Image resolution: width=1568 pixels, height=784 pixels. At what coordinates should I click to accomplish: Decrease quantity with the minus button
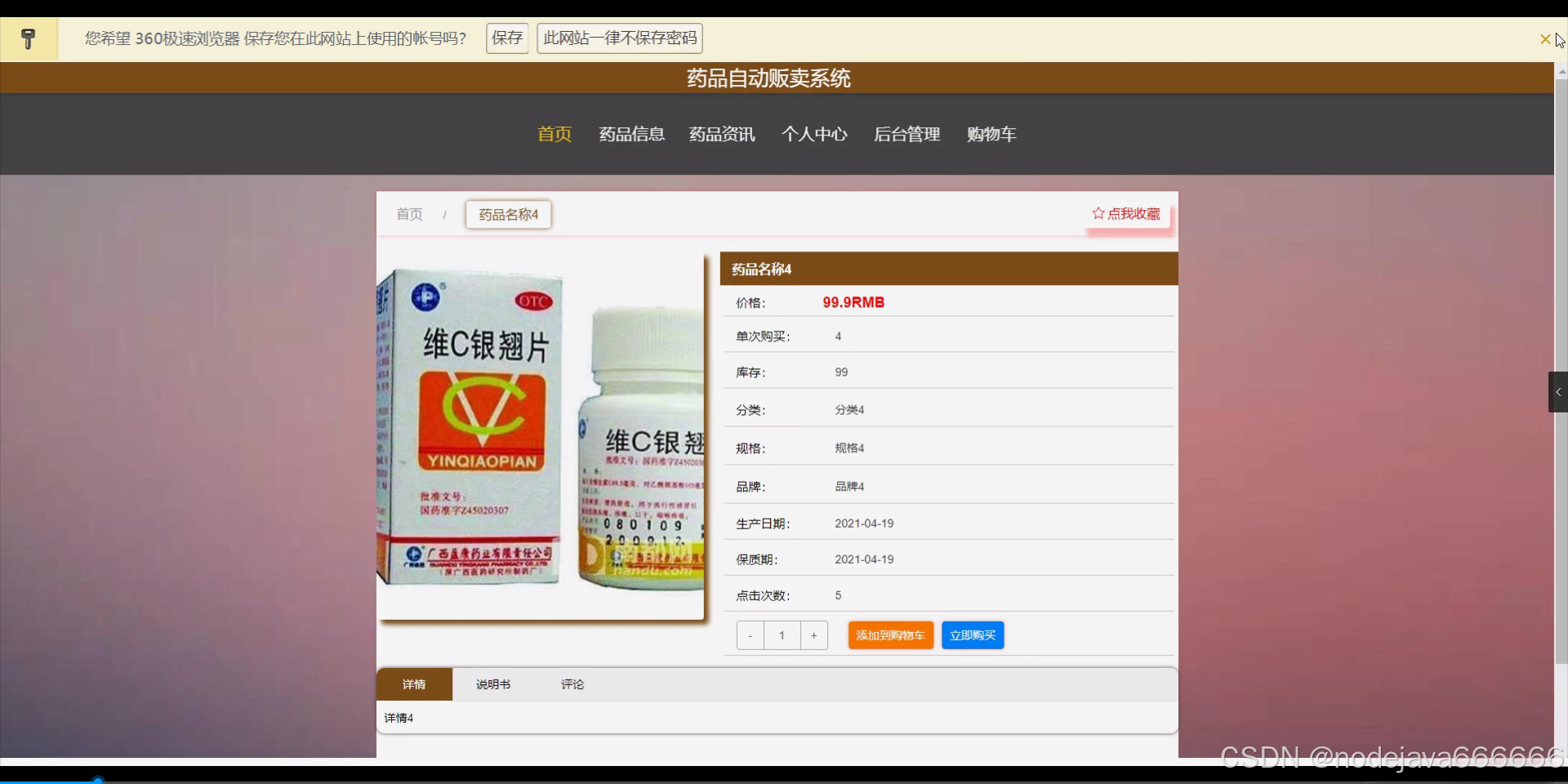[750, 635]
